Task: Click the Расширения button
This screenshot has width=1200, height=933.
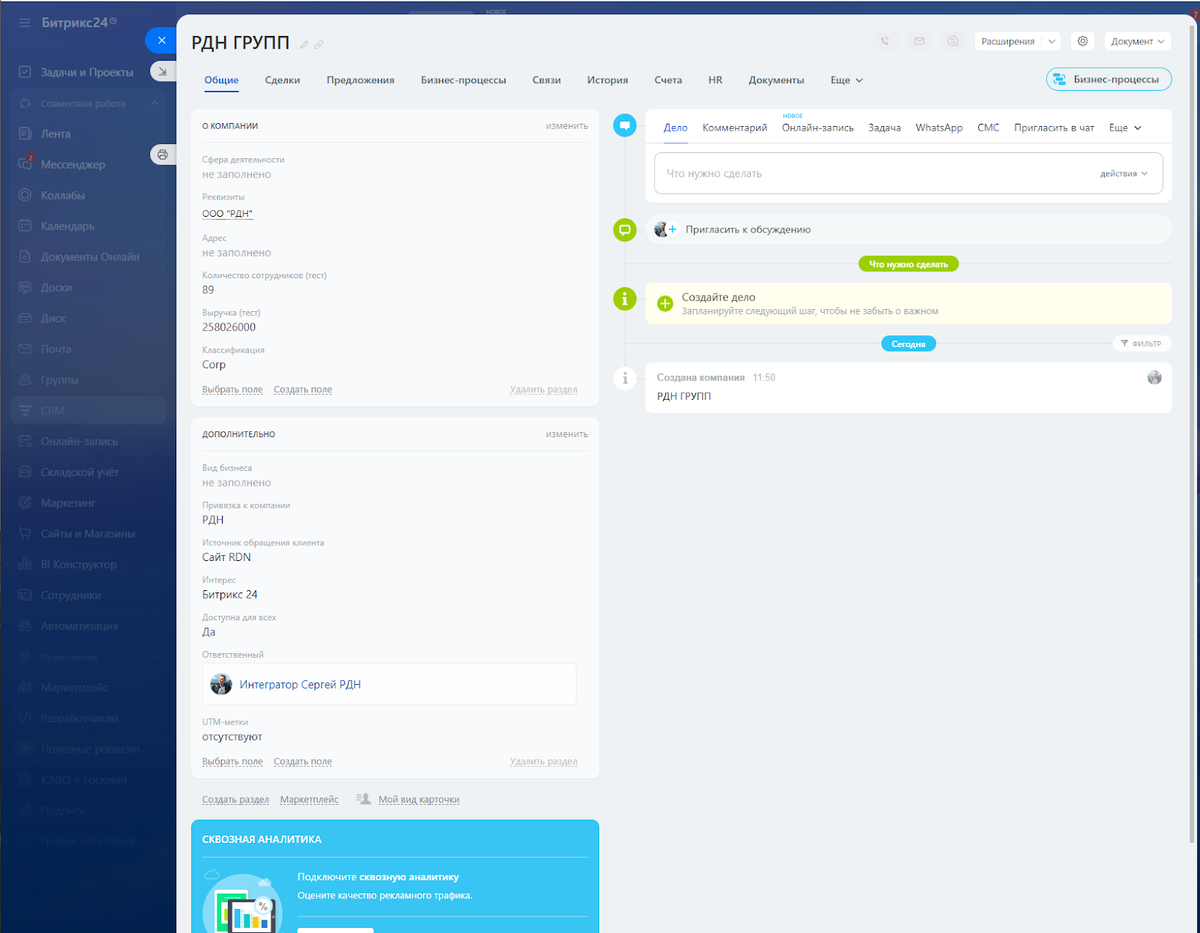Action: click(1007, 42)
